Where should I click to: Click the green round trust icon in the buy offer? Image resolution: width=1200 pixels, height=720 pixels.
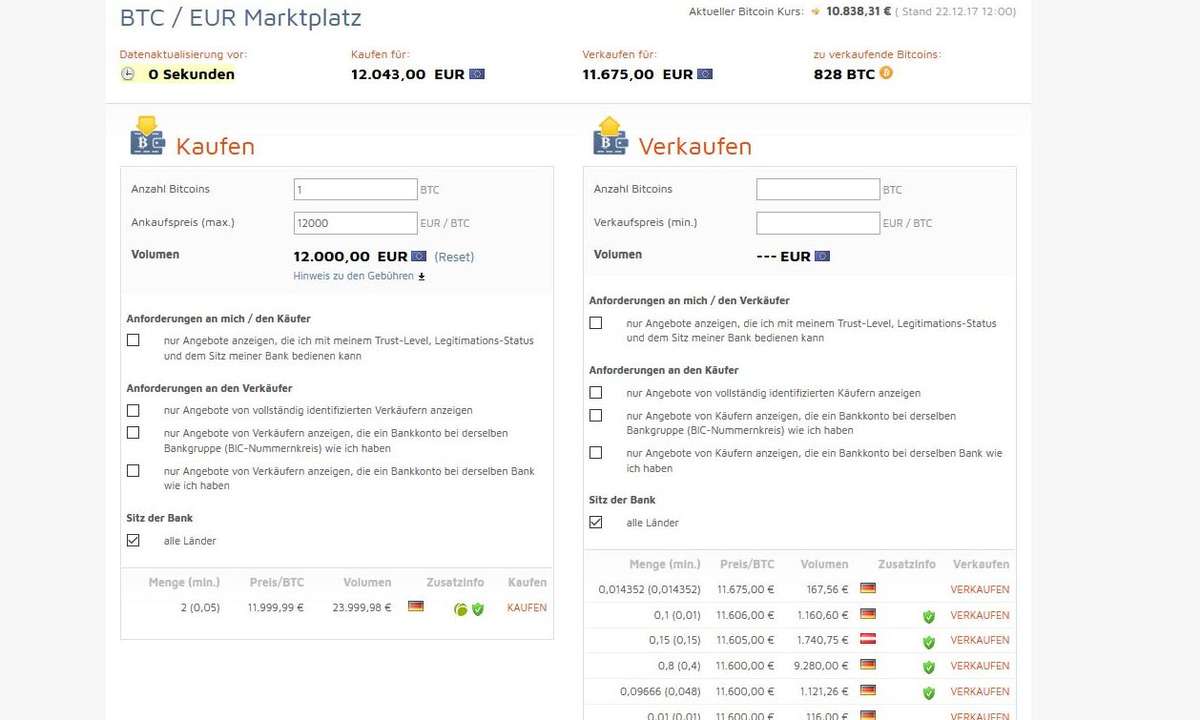(x=461, y=609)
